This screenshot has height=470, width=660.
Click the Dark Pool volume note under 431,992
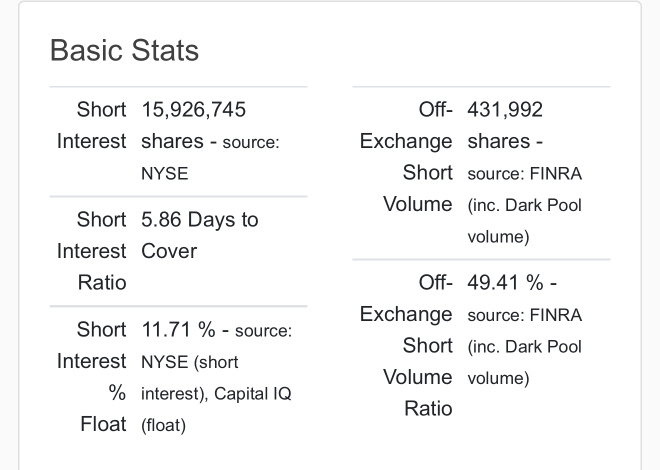[x=524, y=221]
